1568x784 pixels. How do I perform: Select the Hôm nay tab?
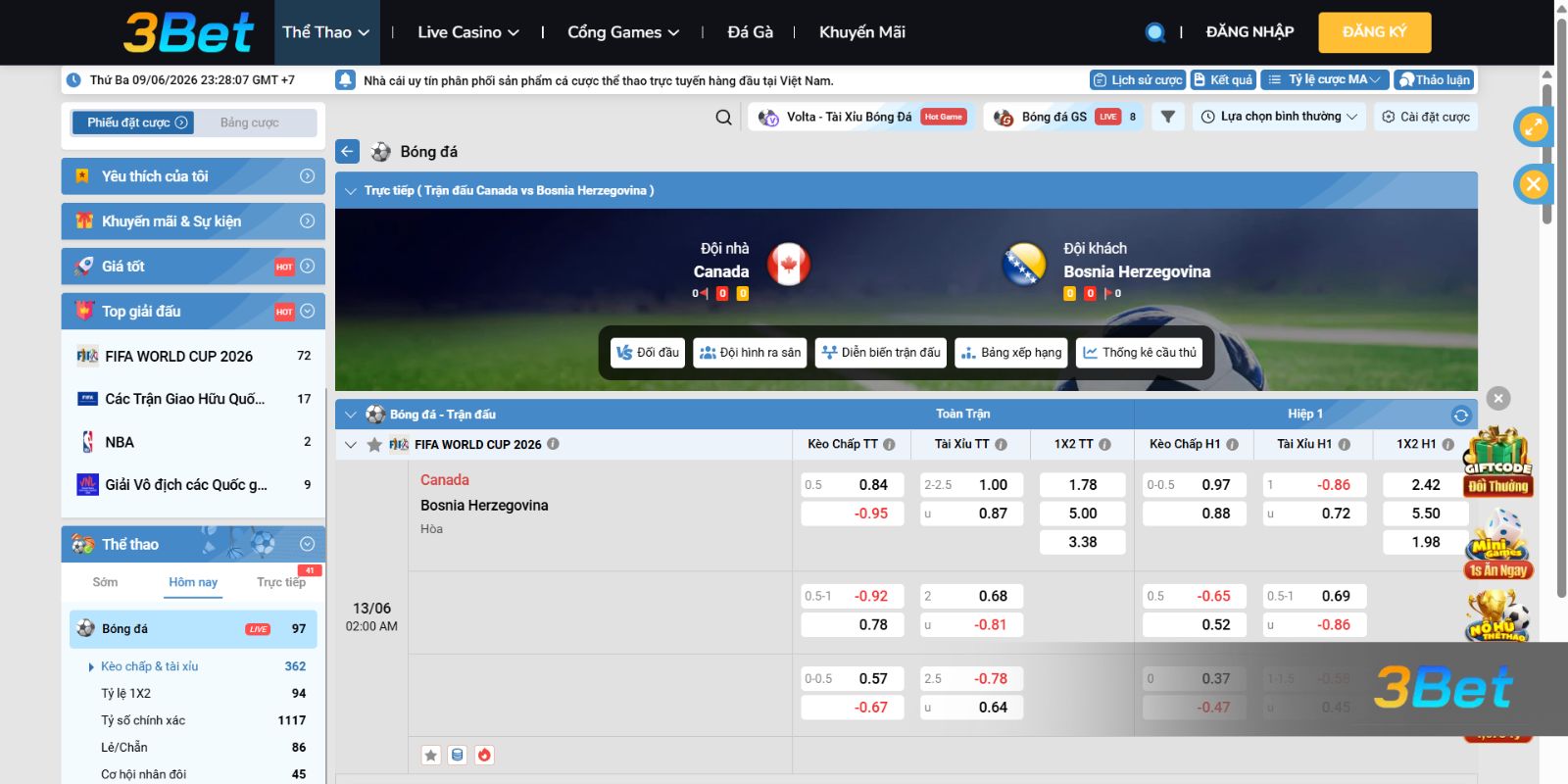coord(193,582)
